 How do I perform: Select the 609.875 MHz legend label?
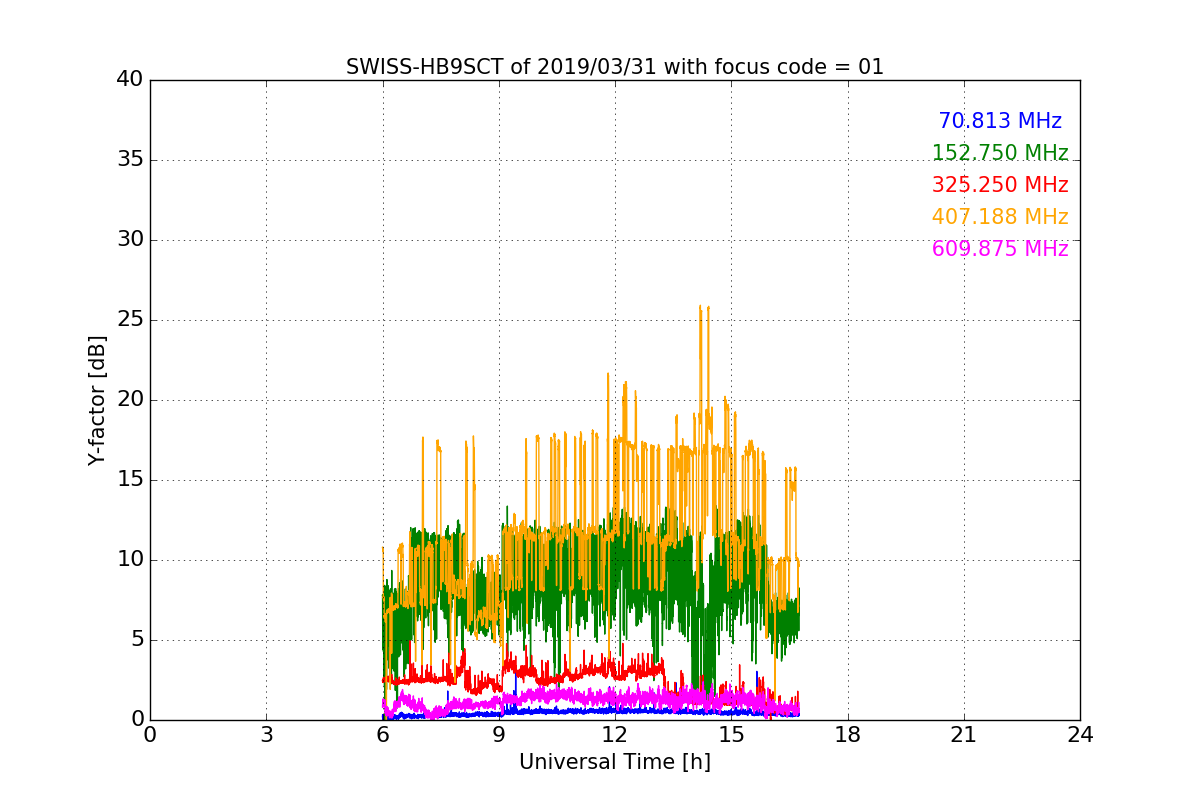pos(1000,249)
